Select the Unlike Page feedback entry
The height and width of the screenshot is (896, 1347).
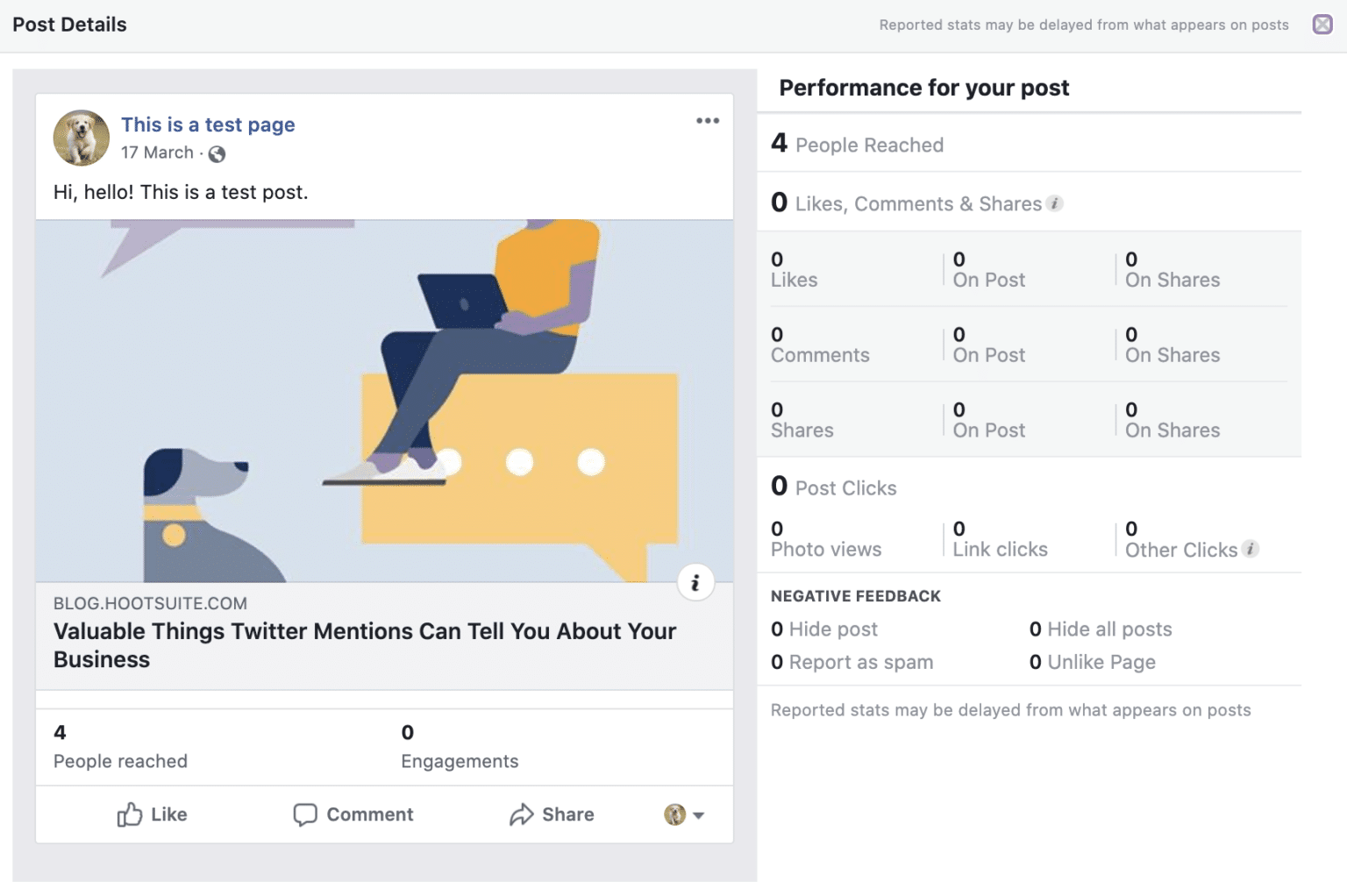pyautogui.click(x=1103, y=662)
